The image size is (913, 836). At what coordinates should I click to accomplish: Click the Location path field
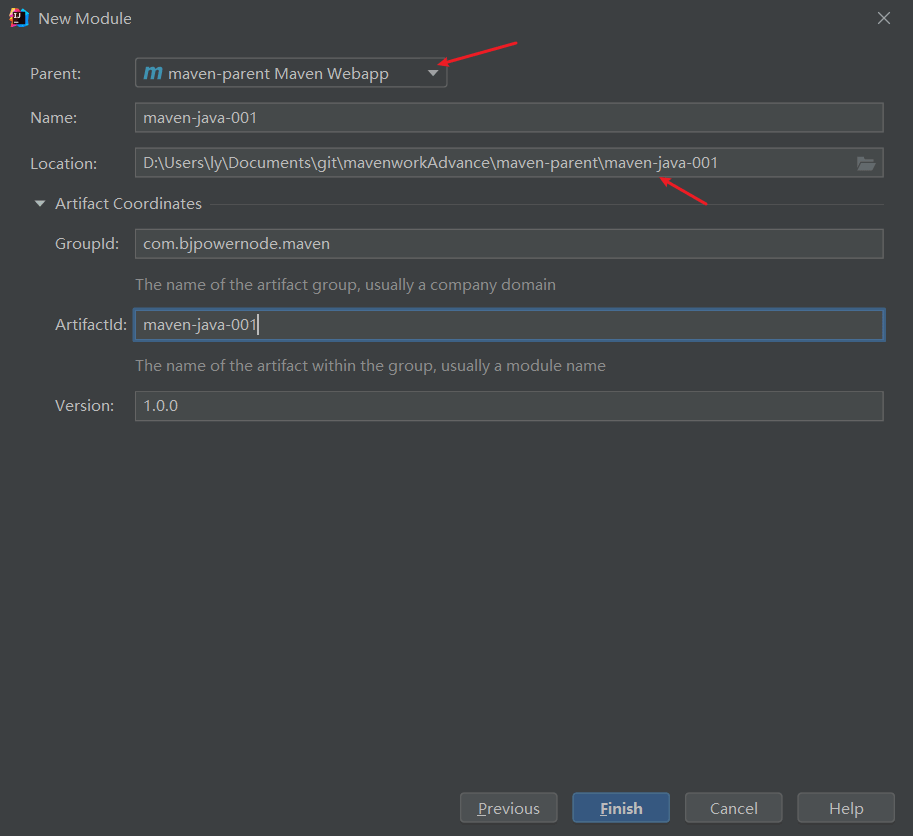tap(509, 163)
